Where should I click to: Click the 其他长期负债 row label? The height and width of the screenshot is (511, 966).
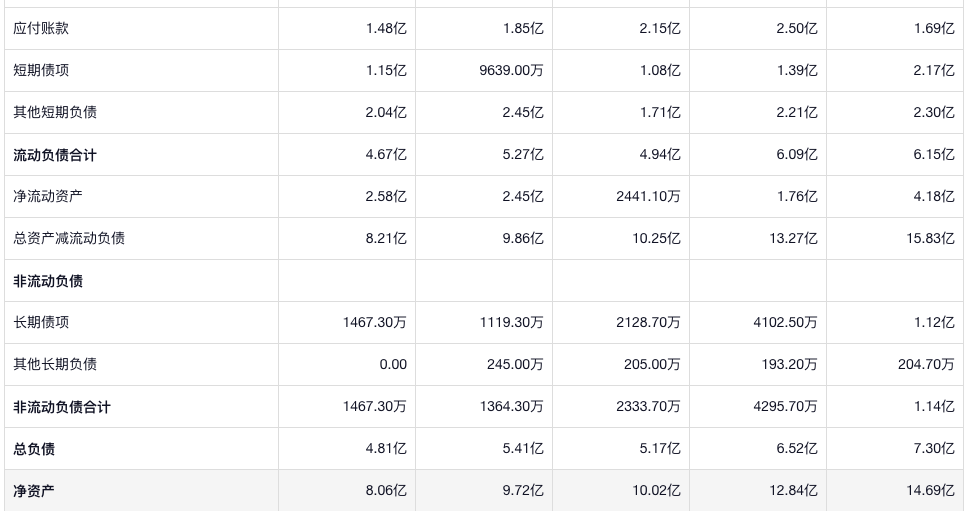pyautogui.click(x=55, y=364)
